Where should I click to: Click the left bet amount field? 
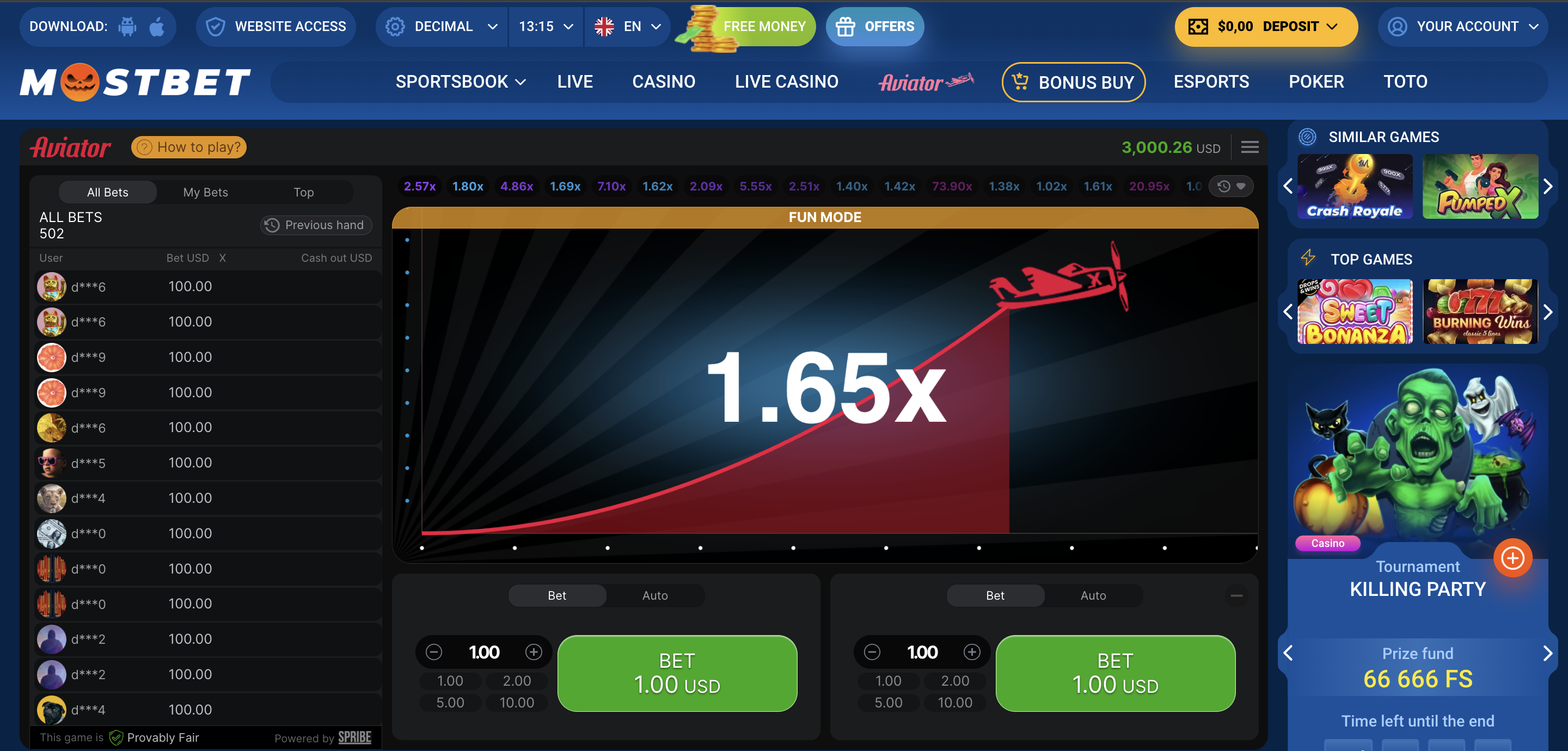484,652
